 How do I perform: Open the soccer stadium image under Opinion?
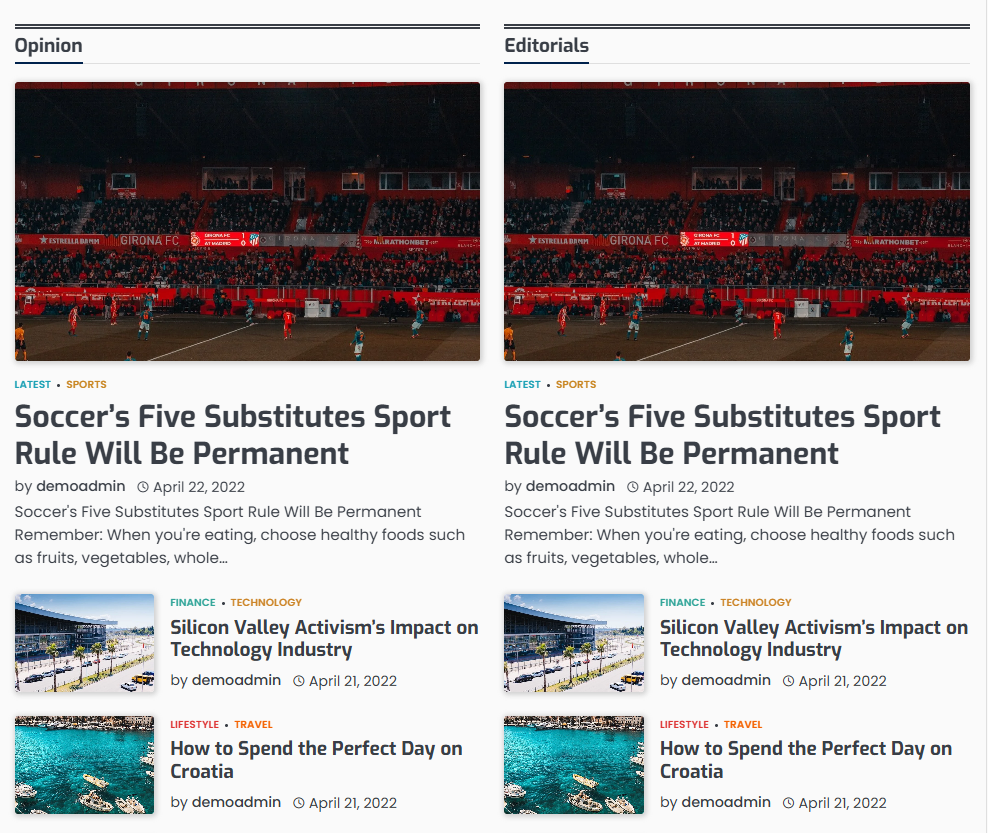[247, 221]
